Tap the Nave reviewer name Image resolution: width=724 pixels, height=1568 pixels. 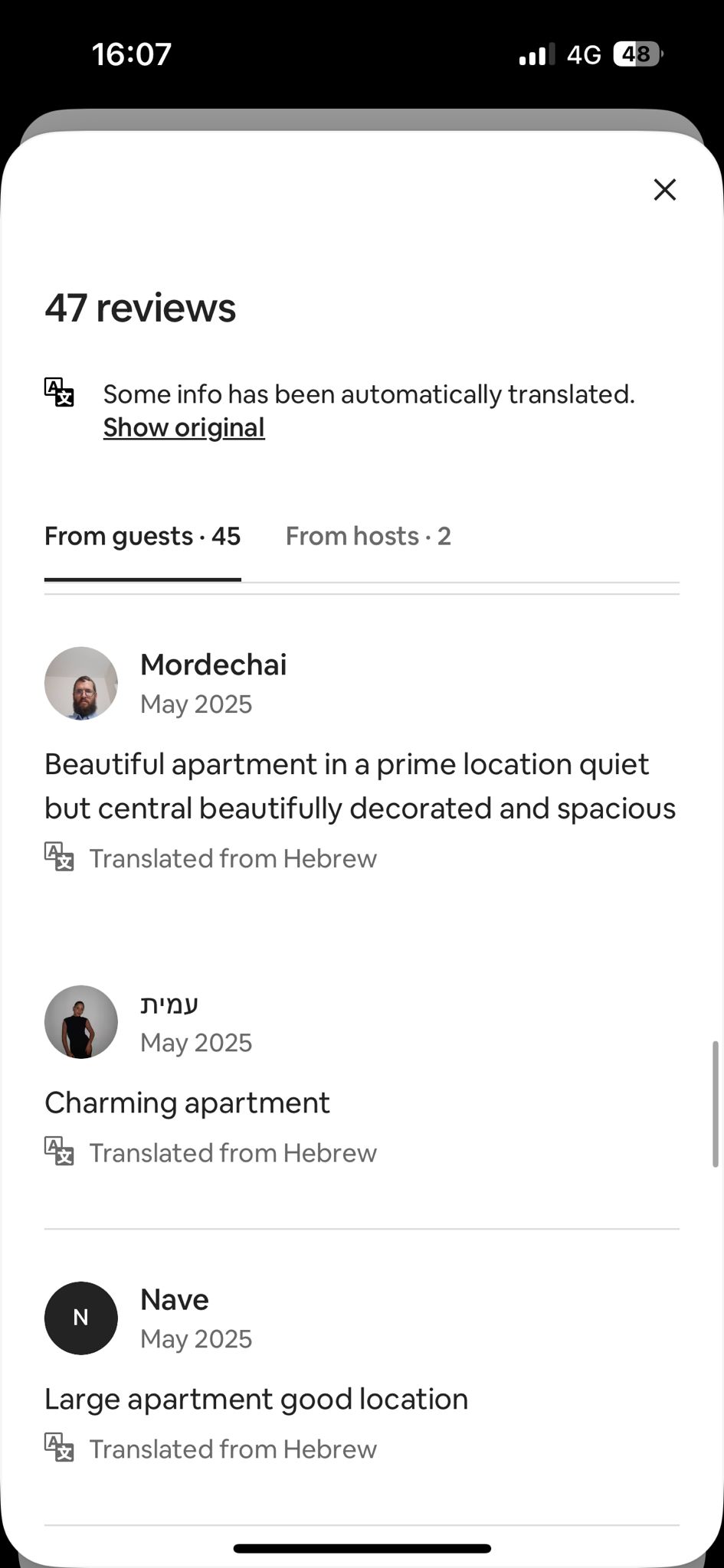point(175,1299)
